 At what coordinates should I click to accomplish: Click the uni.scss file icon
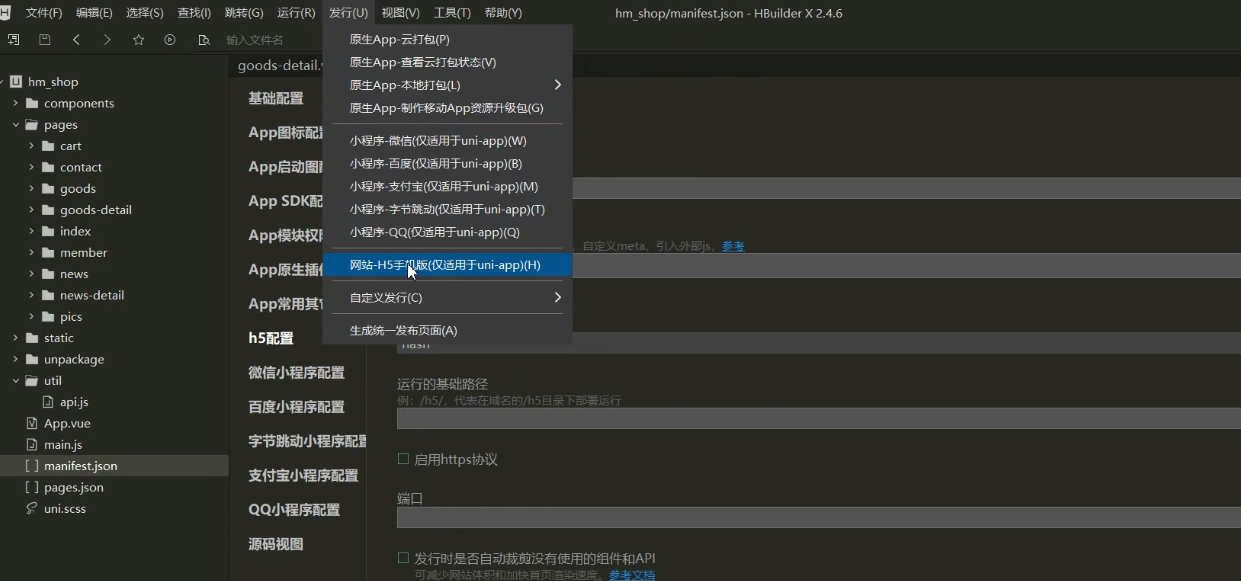(32, 509)
